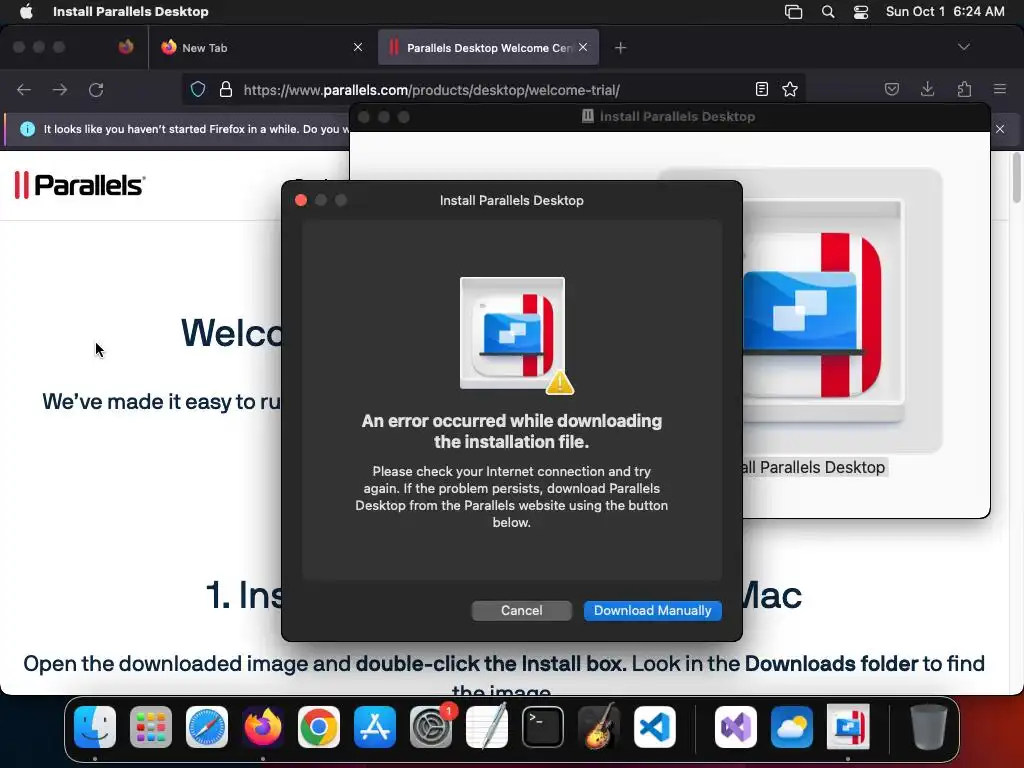Open Finder from the Dock
The image size is (1024, 768).
point(95,727)
